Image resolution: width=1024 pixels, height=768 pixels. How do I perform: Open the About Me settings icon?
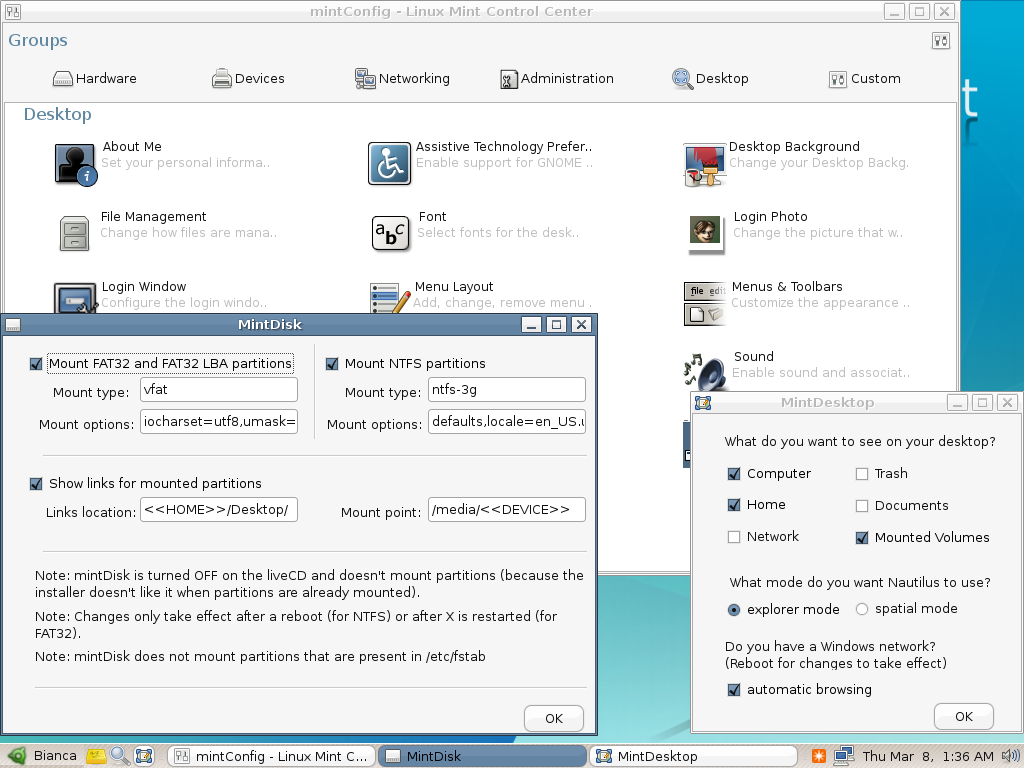click(76, 164)
